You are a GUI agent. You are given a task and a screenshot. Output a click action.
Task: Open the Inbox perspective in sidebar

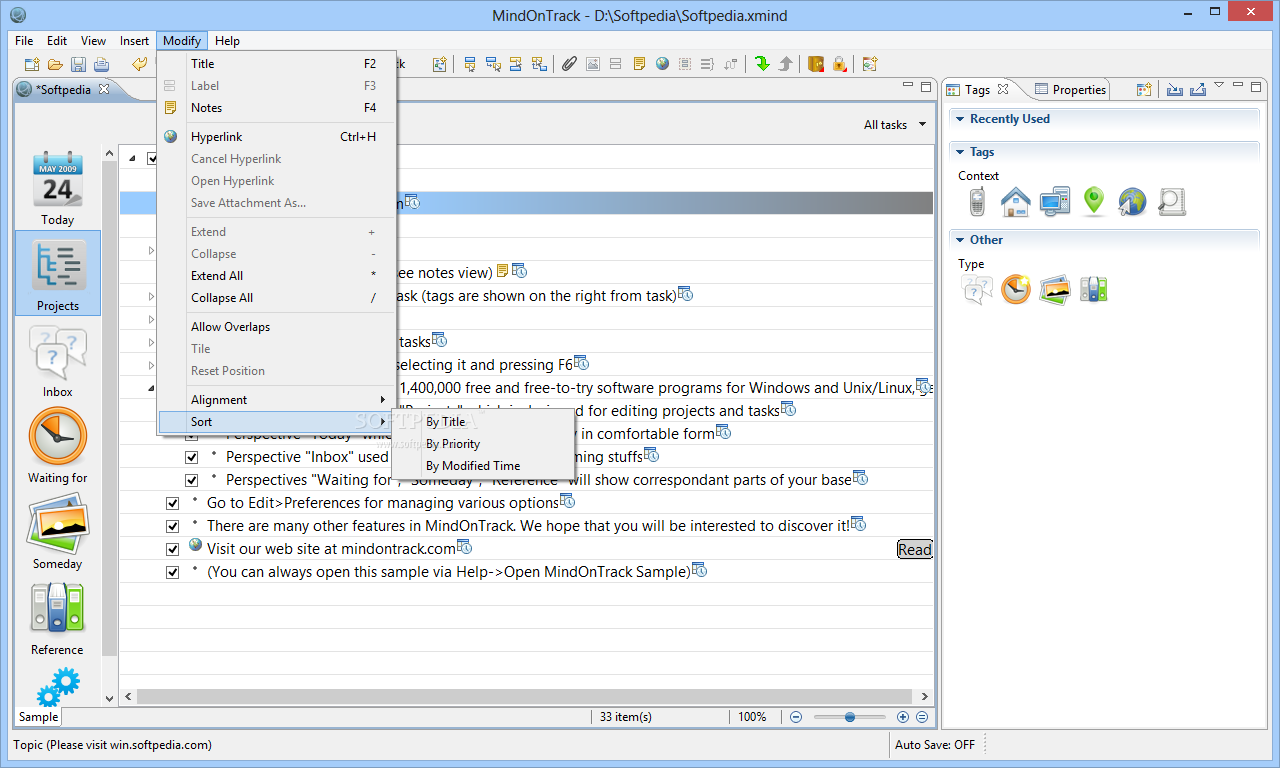[57, 362]
